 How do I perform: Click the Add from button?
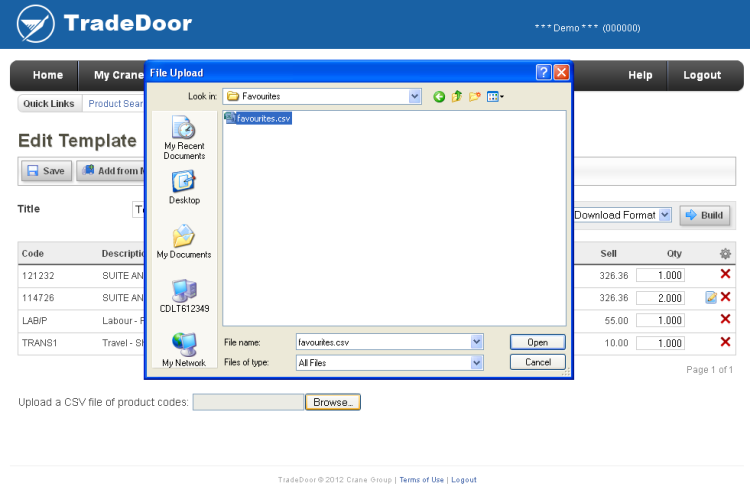111,171
